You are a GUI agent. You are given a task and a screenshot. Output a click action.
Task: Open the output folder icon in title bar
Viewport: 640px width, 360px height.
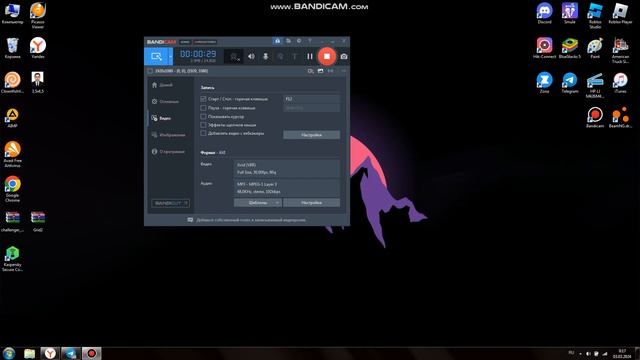[x=289, y=41]
